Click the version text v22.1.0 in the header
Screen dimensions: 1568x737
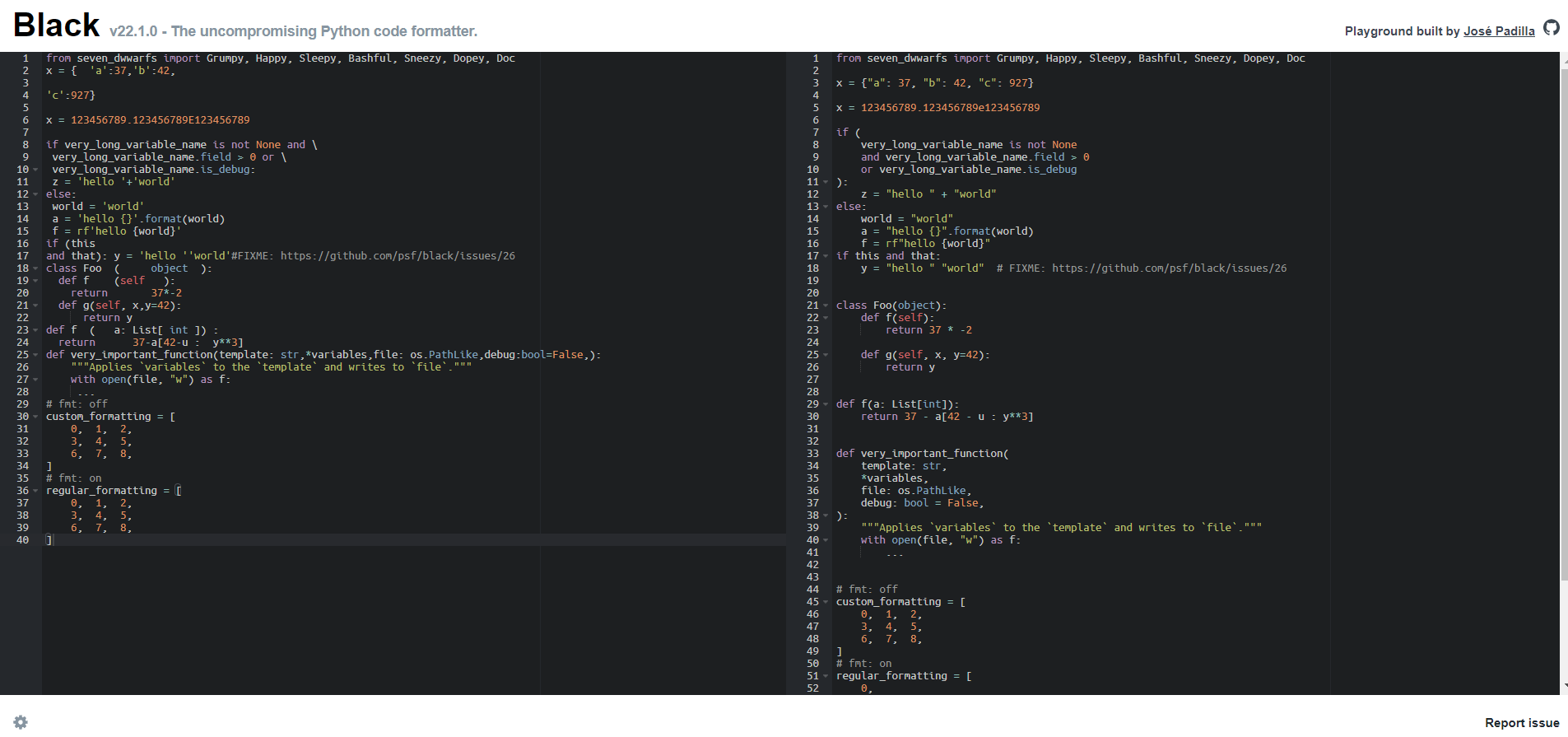click(x=133, y=31)
